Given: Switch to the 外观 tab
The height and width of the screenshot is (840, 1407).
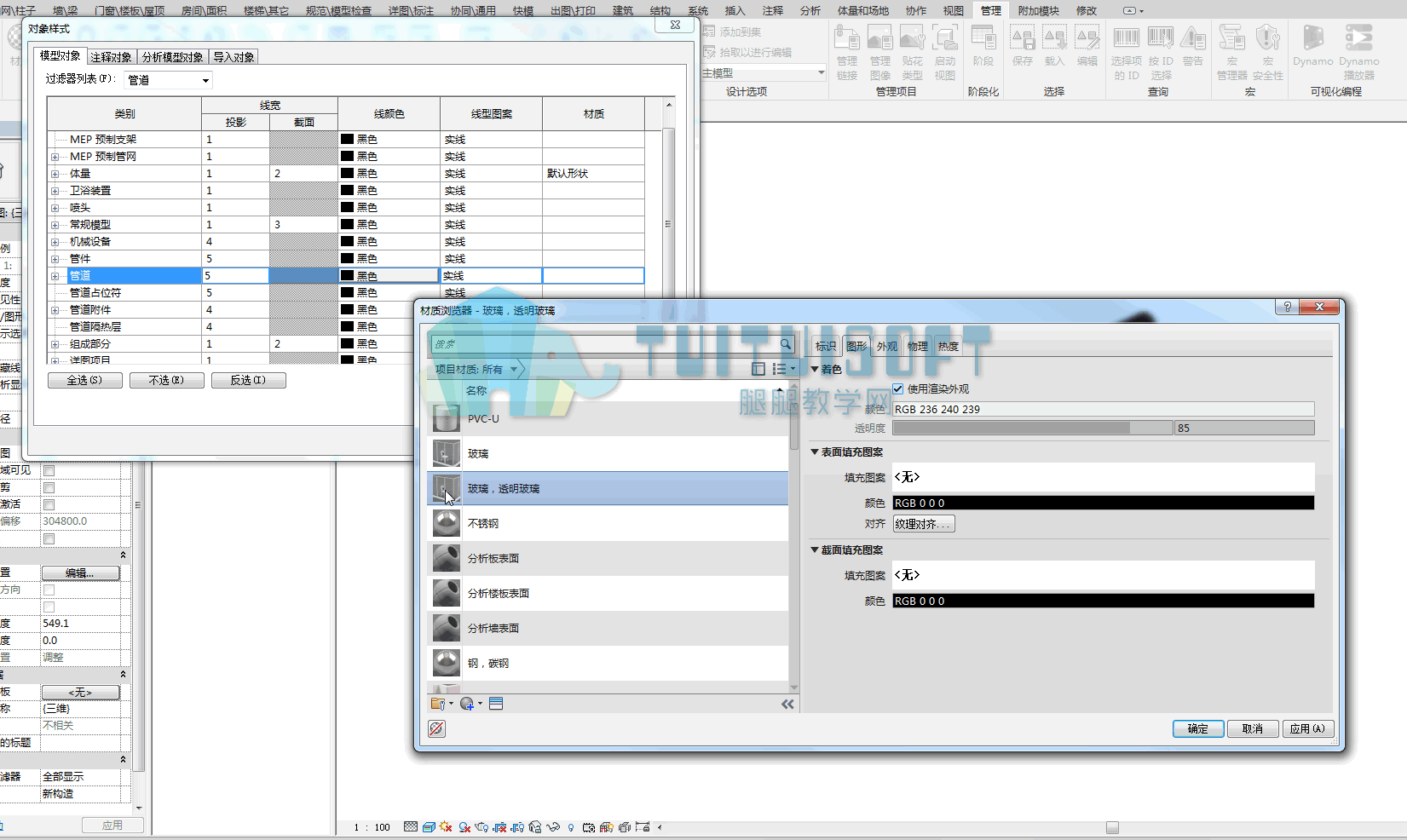Looking at the screenshot, I should pos(887,346).
